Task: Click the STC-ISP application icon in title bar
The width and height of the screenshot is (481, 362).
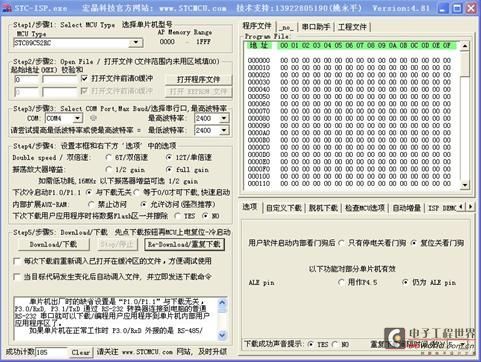Action: pos(7,8)
